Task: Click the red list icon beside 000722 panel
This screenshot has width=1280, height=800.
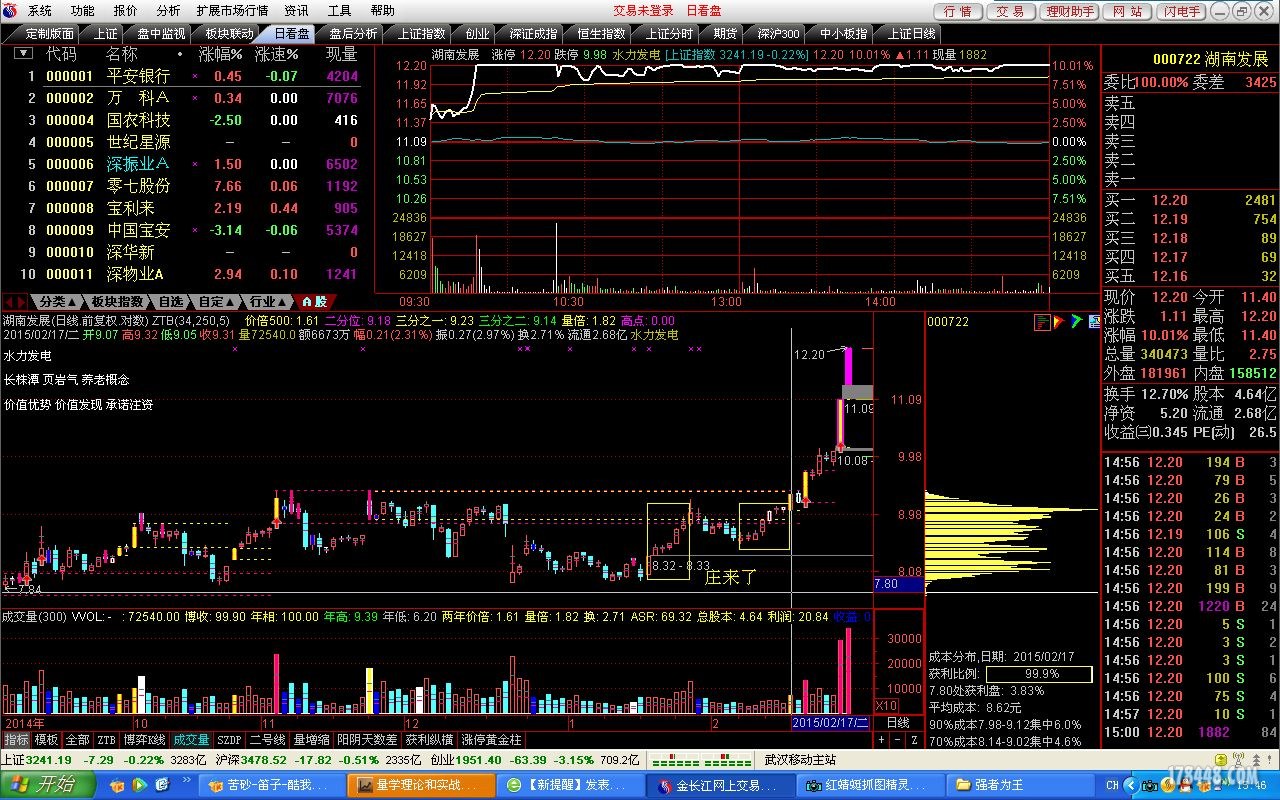Action: click(1043, 321)
